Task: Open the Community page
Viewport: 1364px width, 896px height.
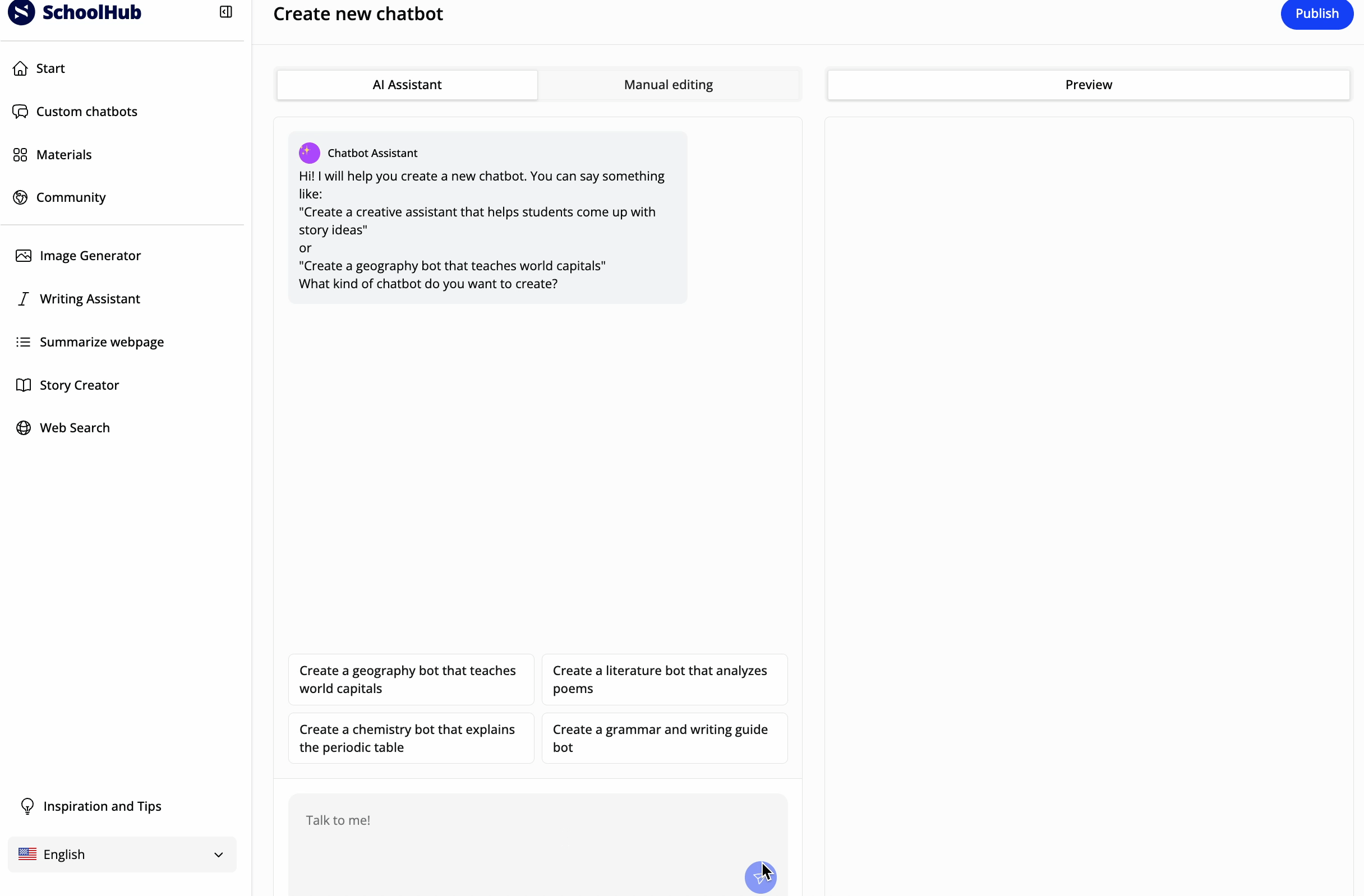Action: (x=71, y=197)
